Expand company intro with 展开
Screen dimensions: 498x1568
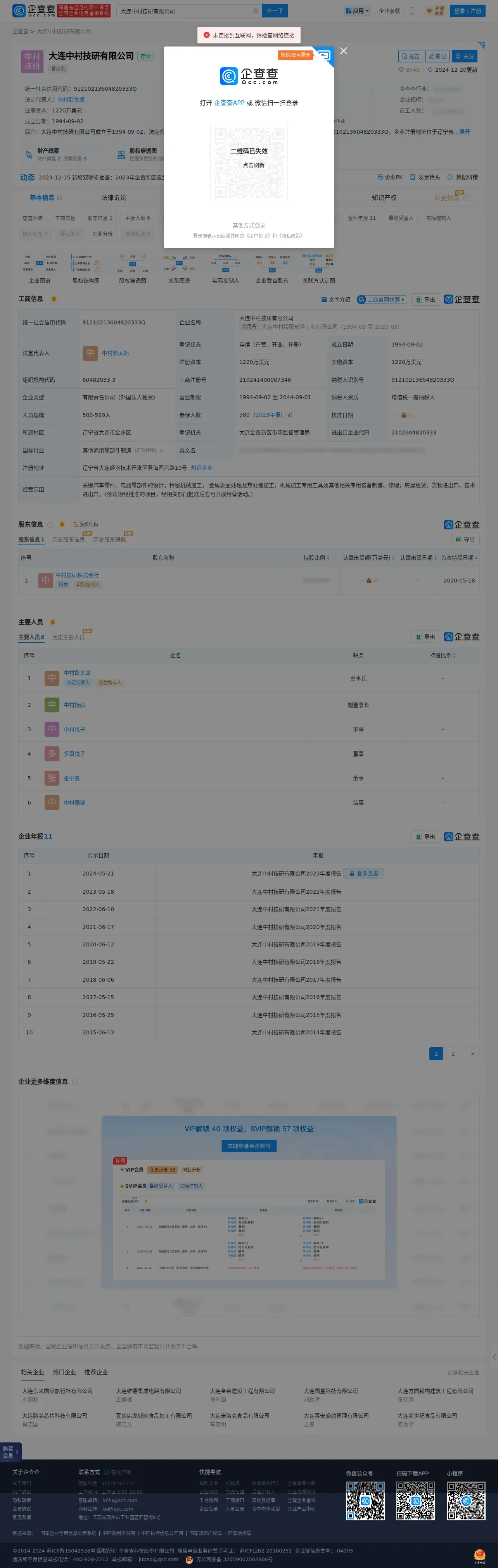click(465, 132)
